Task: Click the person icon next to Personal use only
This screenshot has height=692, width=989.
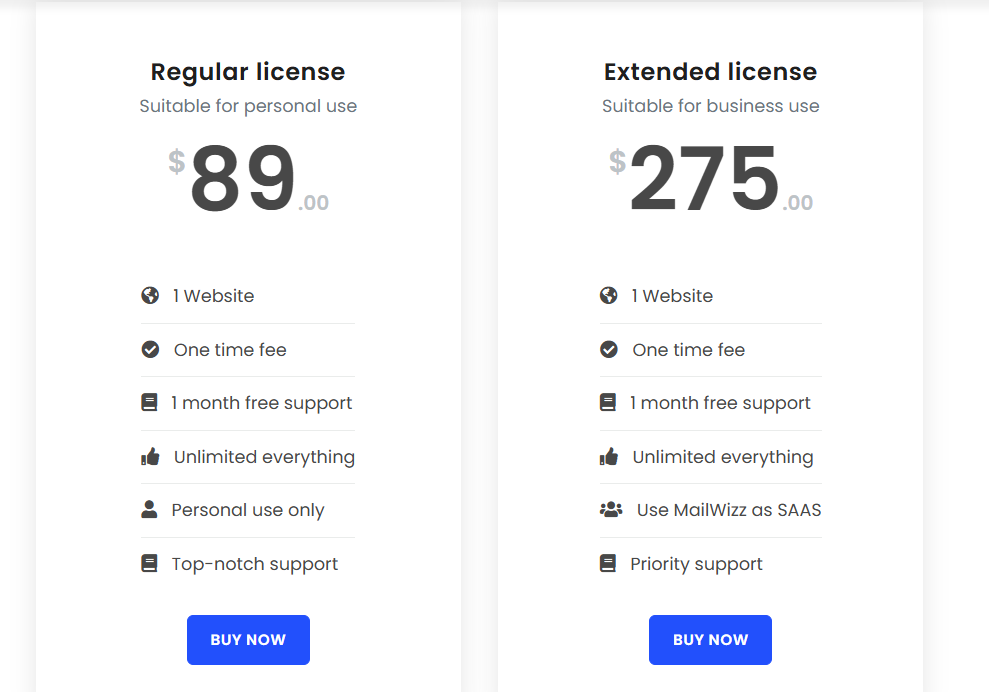Action: [150, 509]
